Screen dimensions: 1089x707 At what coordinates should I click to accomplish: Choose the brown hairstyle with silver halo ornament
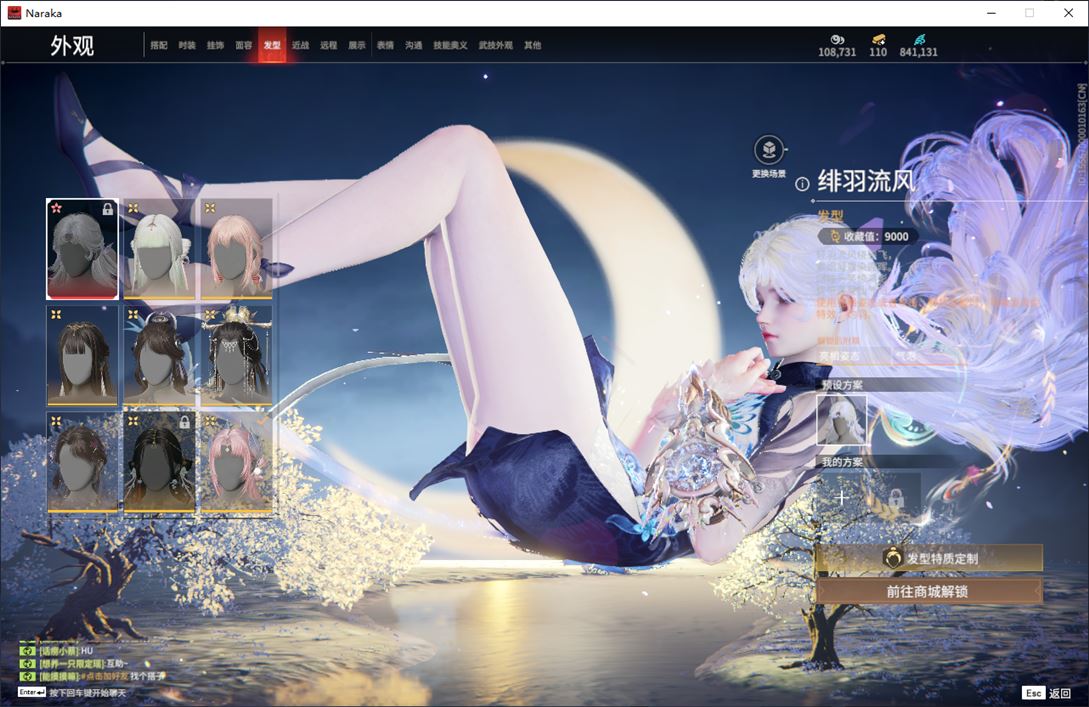[159, 356]
